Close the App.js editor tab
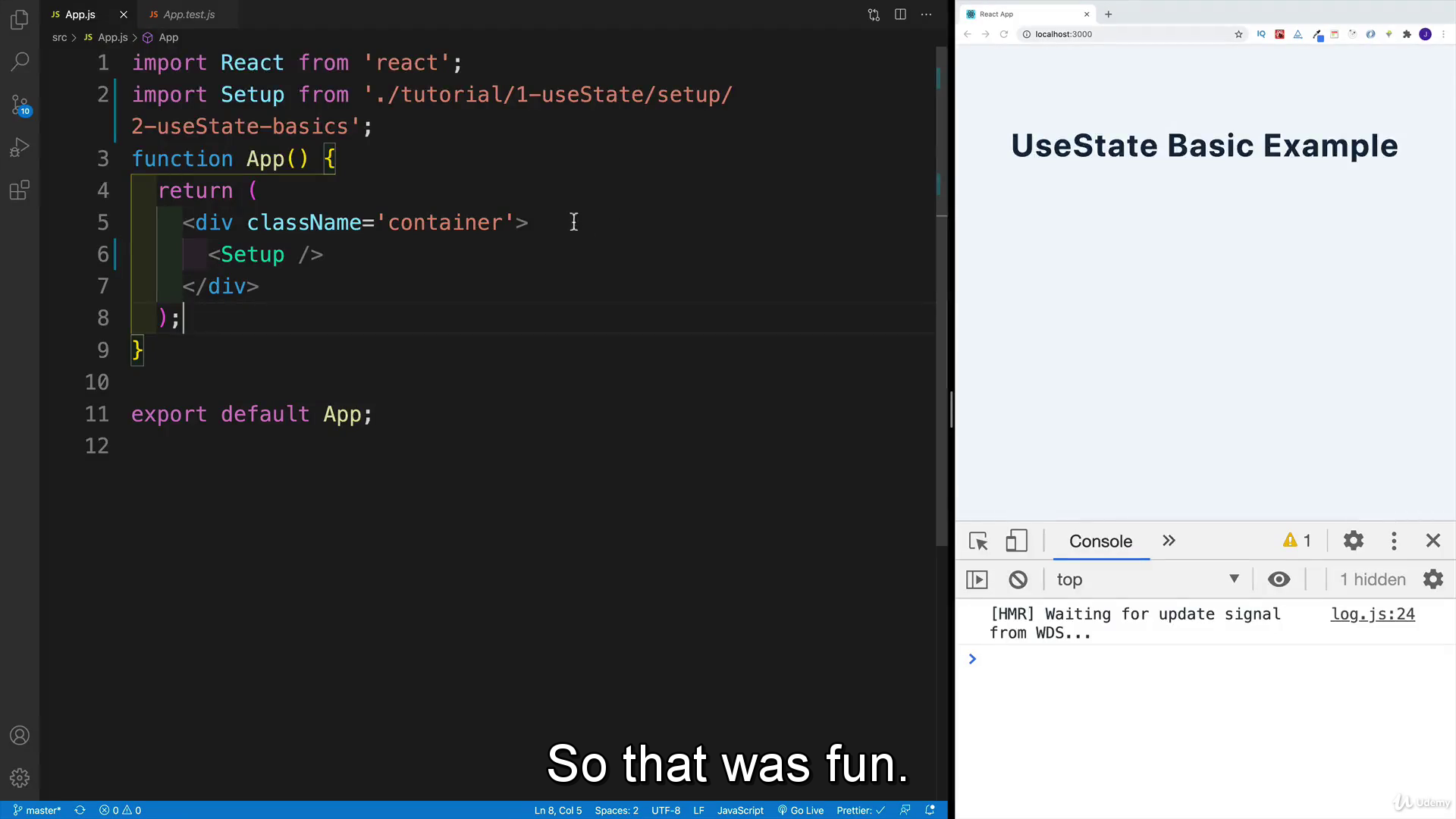 coord(124,14)
